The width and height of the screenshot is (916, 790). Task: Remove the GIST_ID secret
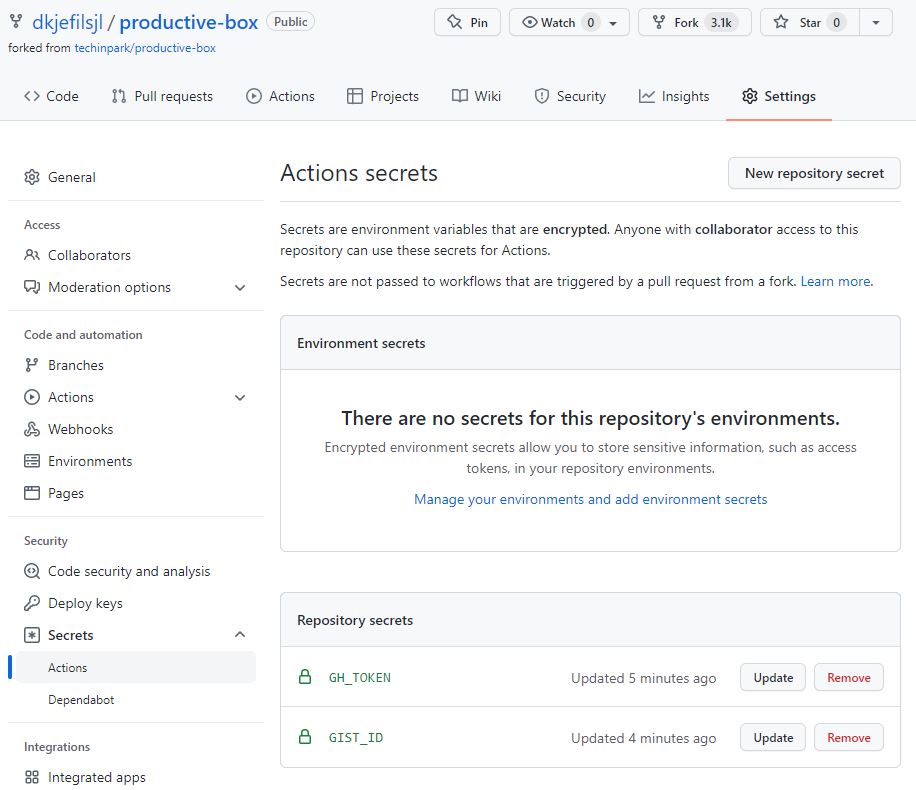click(x=848, y=738)
